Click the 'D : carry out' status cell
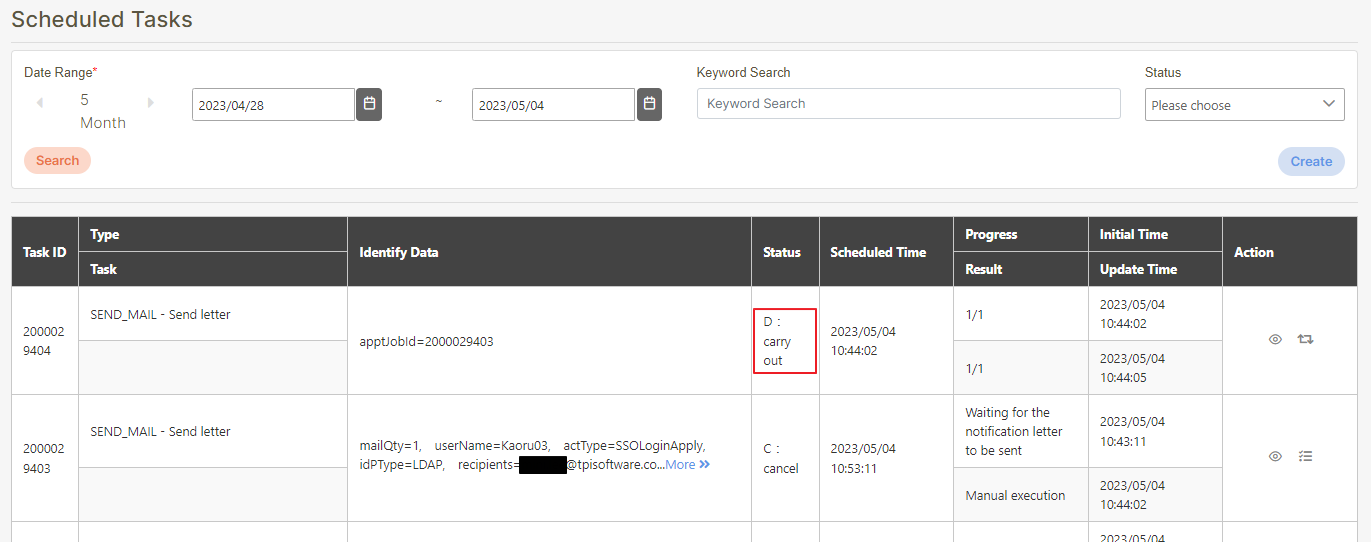Screen dimensions: 1371x542 click(x=784, y=341)
